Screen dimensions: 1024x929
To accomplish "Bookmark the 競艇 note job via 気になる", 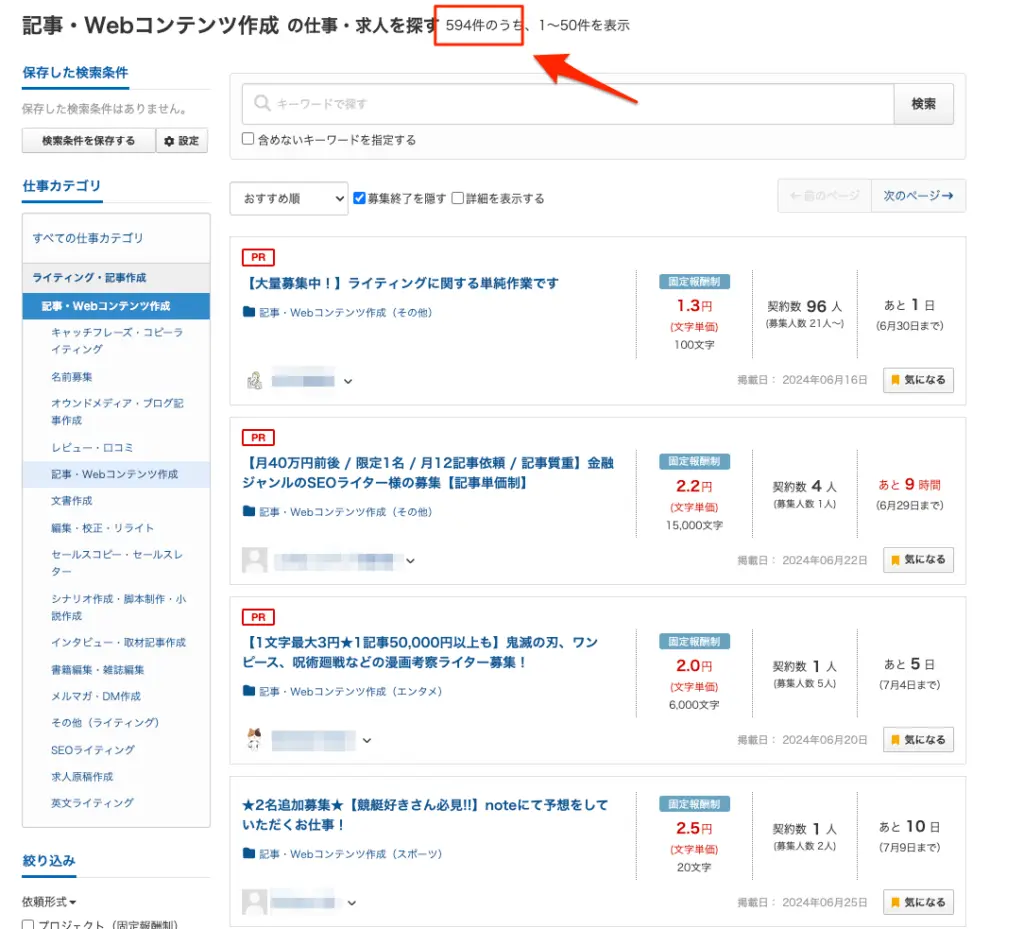I will point(918,902).
